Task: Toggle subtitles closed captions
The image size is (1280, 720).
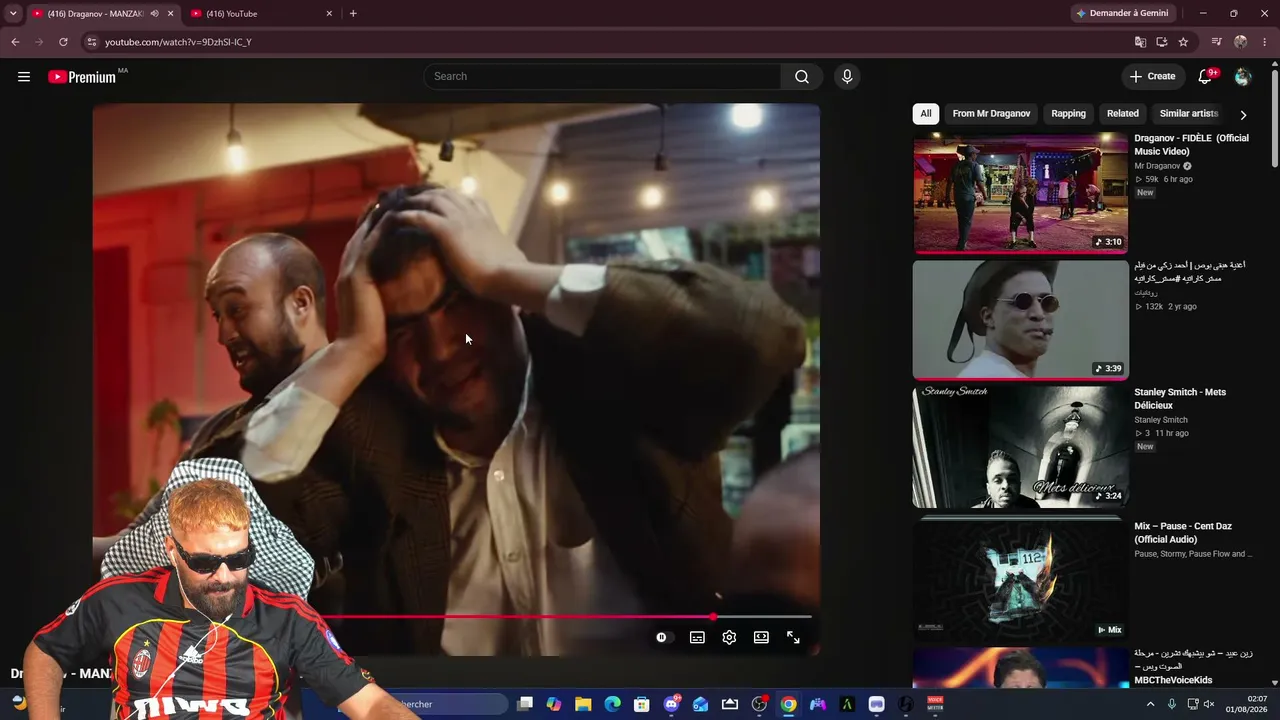Action: (x=697, y=638)
